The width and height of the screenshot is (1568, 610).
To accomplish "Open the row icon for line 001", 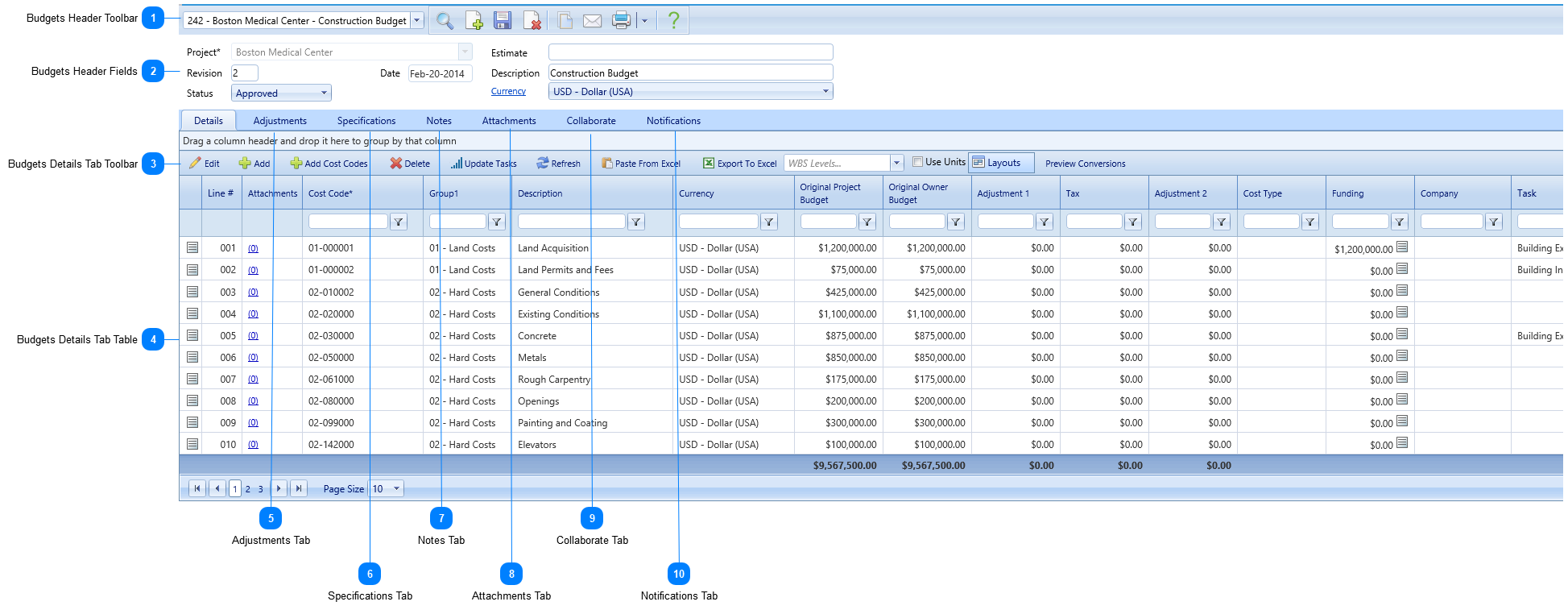I will (x=192, y=247).
